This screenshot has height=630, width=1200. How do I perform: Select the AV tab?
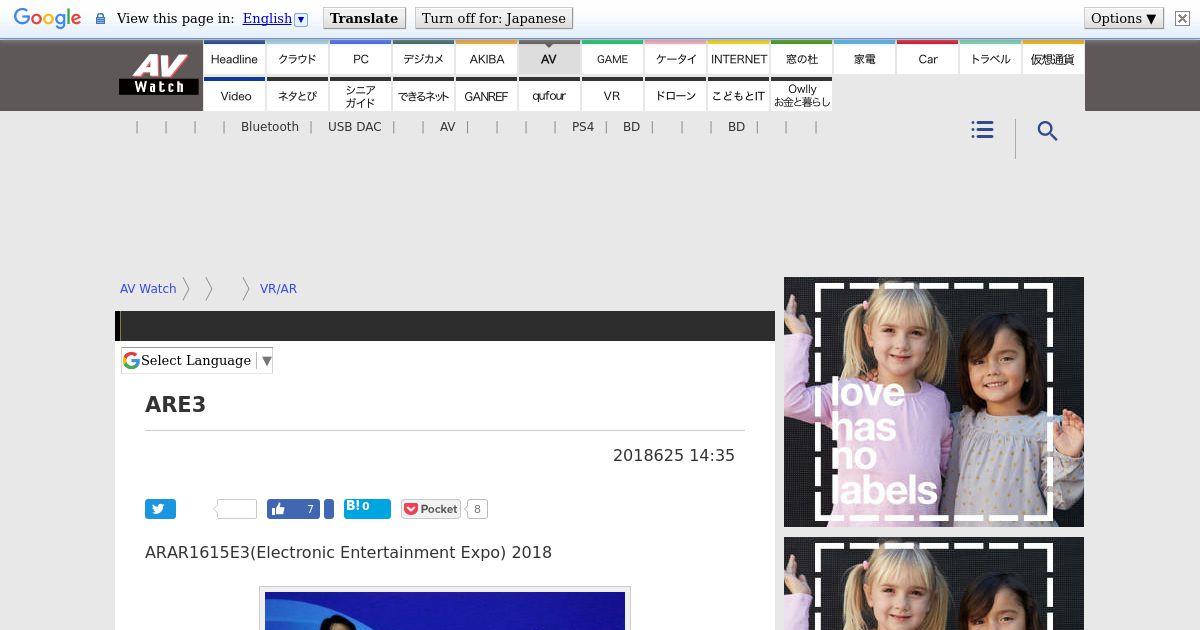point(549,58)
